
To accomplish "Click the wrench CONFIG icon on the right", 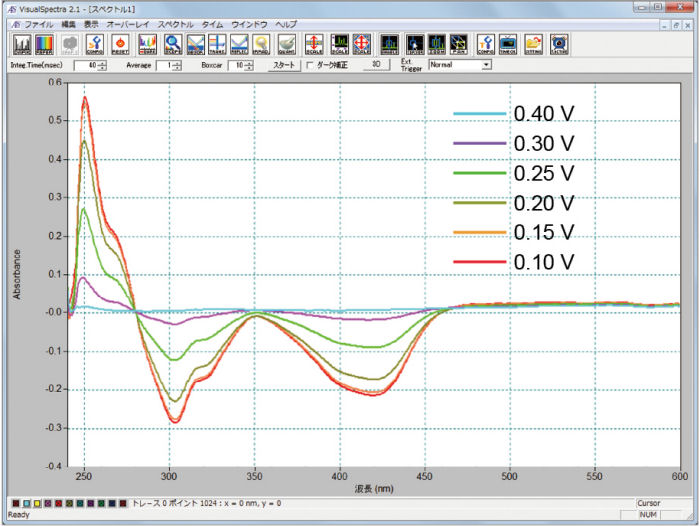I will tap(485, 43).
